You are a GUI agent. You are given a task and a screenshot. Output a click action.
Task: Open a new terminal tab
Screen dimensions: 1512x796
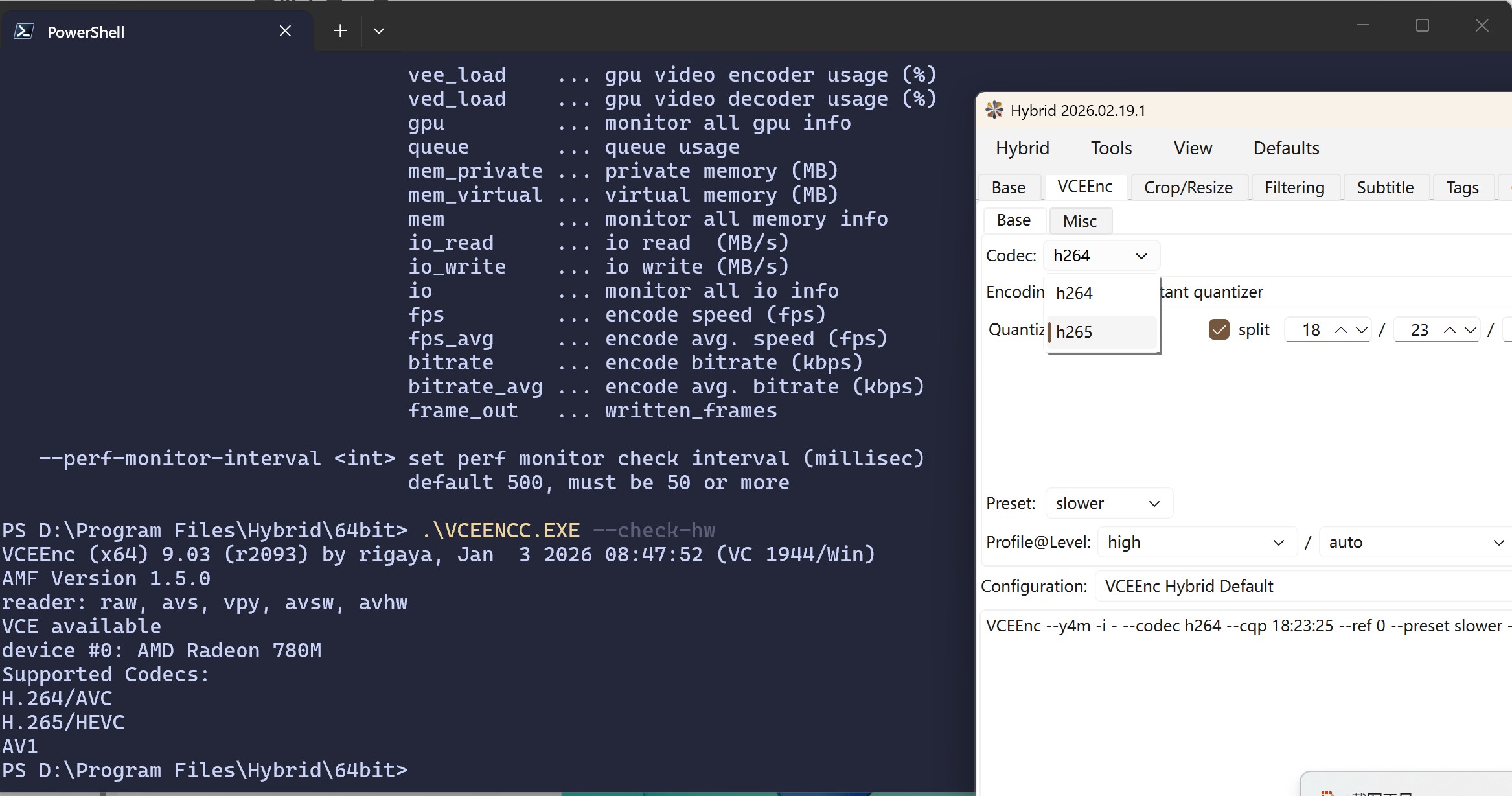(x=340, y=30)
